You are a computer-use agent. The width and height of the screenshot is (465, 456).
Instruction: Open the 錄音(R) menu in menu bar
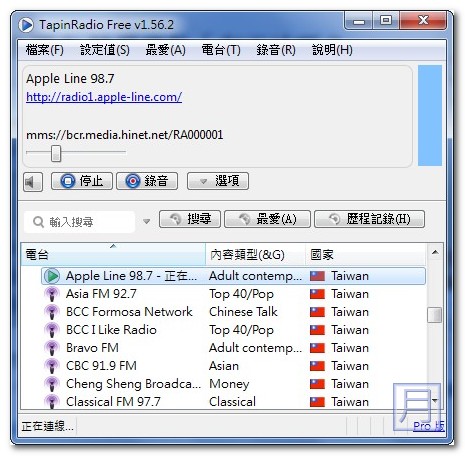tap(276, 50)
